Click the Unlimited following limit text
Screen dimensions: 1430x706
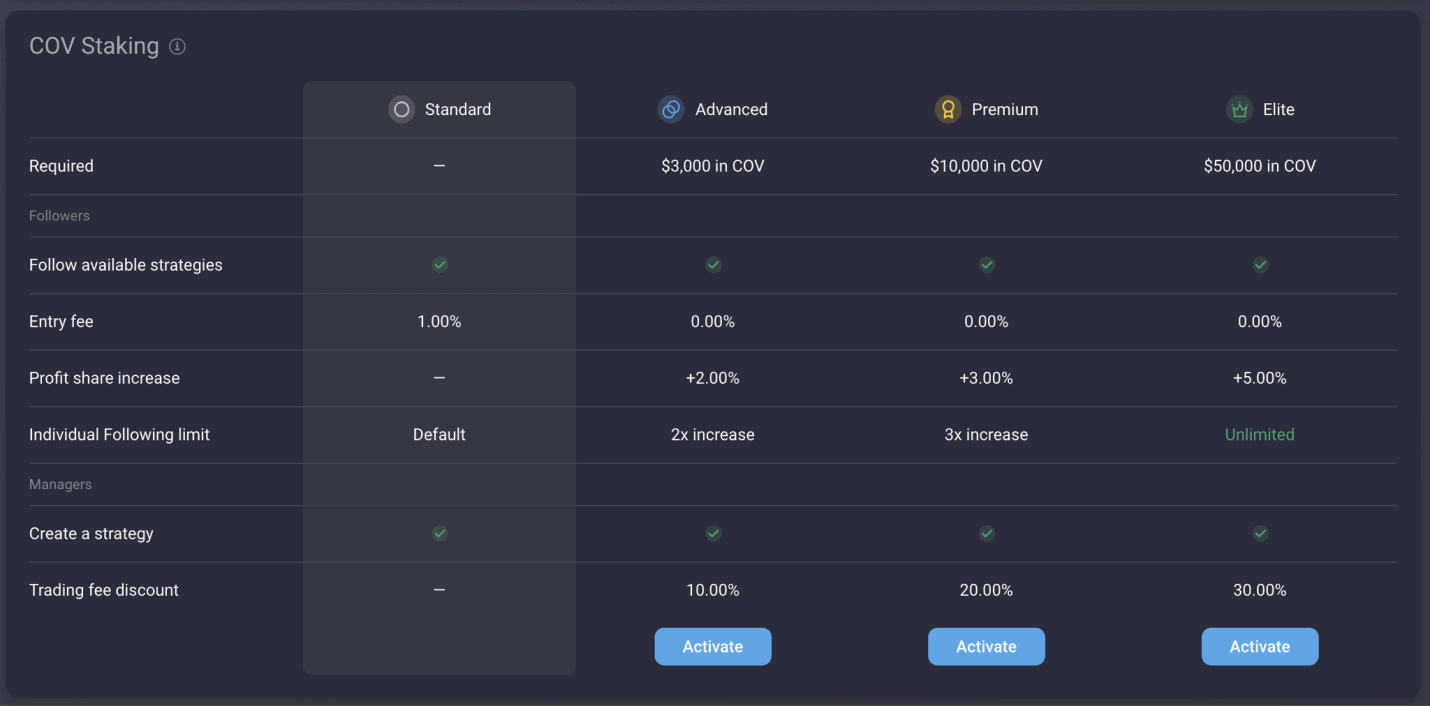pos(1260,435)
